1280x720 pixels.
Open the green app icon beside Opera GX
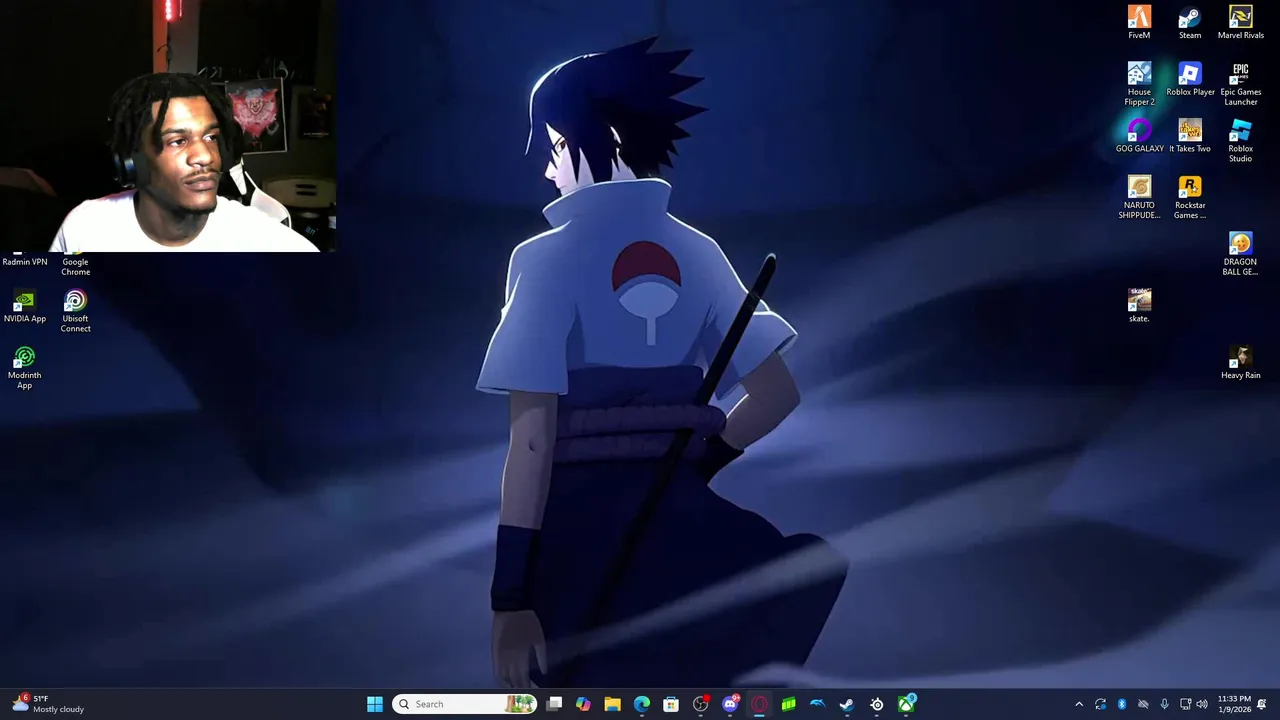click(789, 704)
